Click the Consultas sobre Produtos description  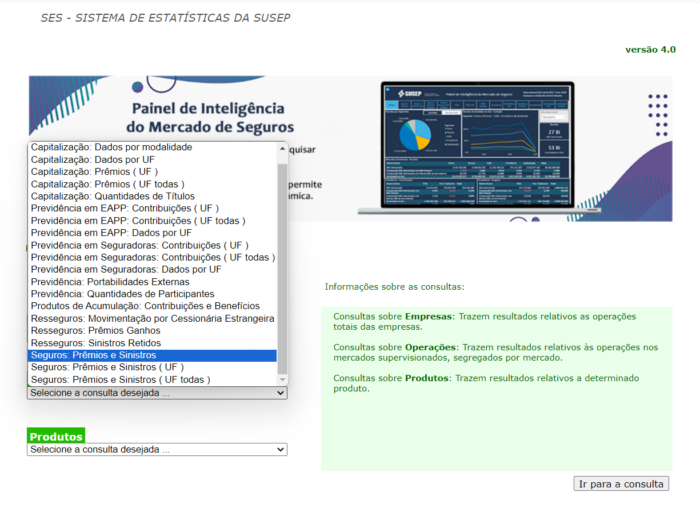pyautogui.click(x=486, y=383)
